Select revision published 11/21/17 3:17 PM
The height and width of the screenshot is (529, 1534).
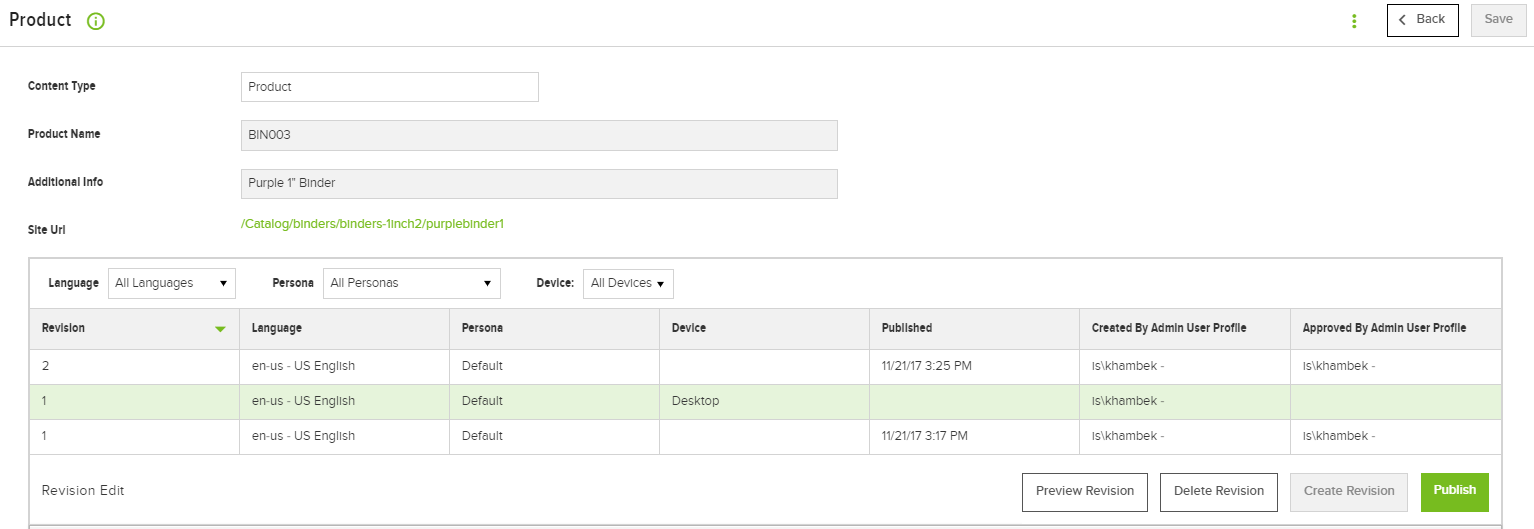click(x=765, y=436)
